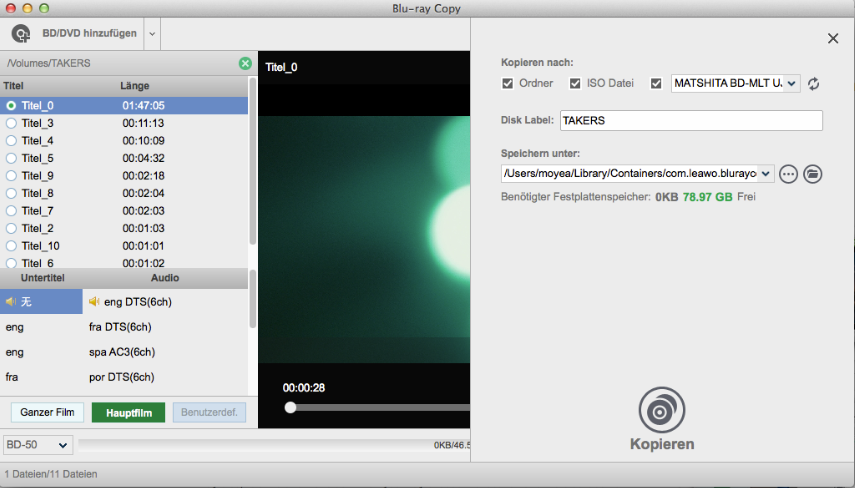Select the eng DTS(6ch) audio track
The height and width of the screenshot is (488, 855).
pyautogui.click(x=137, y=302)
